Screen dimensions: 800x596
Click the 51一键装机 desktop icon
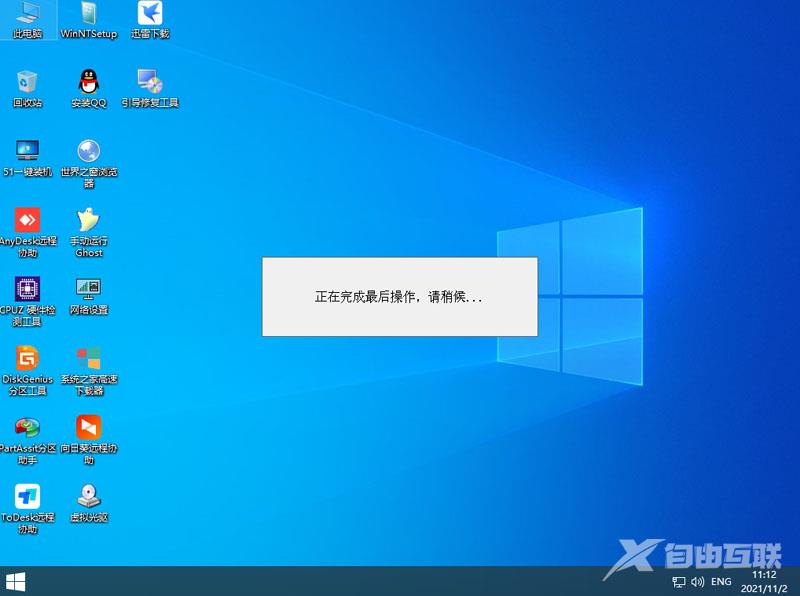[x=28, y=158]
